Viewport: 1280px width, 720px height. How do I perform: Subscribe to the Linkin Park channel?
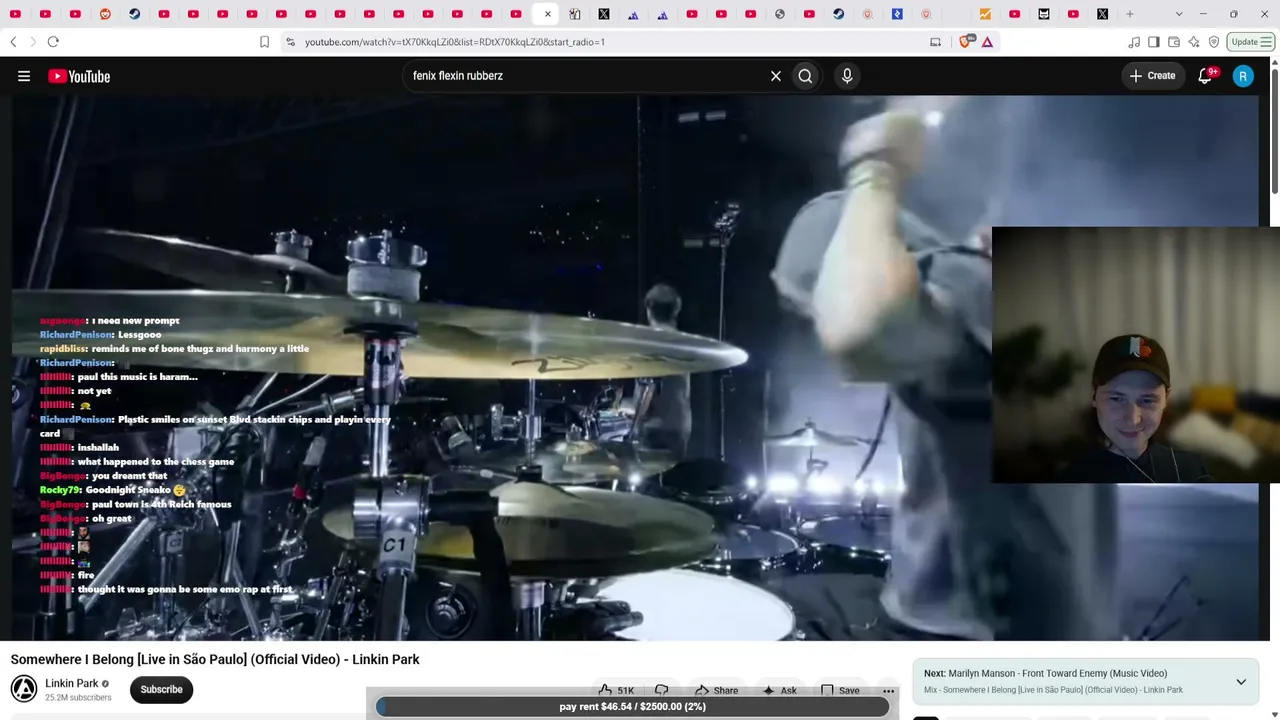[x=161, y=689]
